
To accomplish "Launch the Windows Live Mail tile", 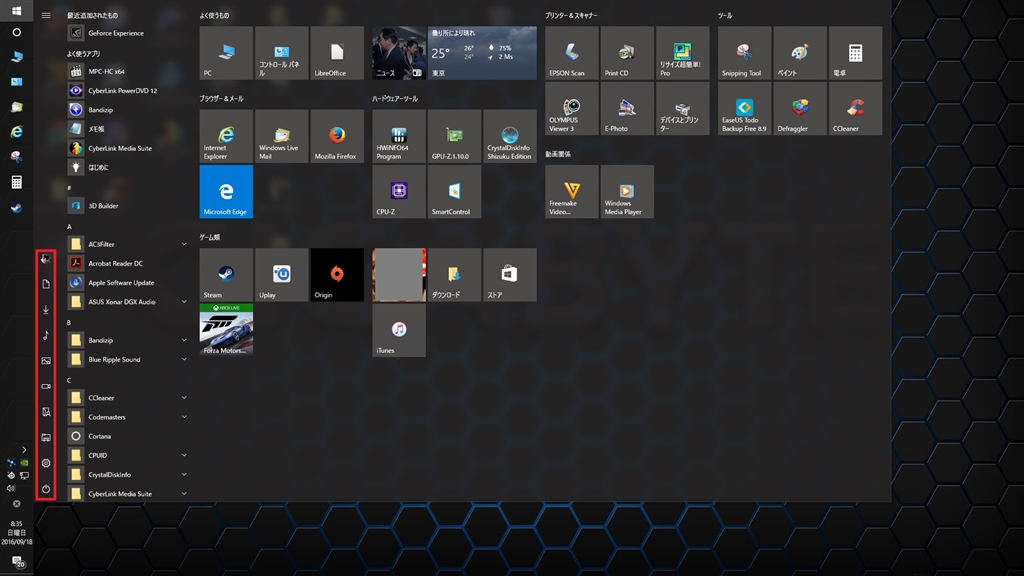I will (281, 136).
